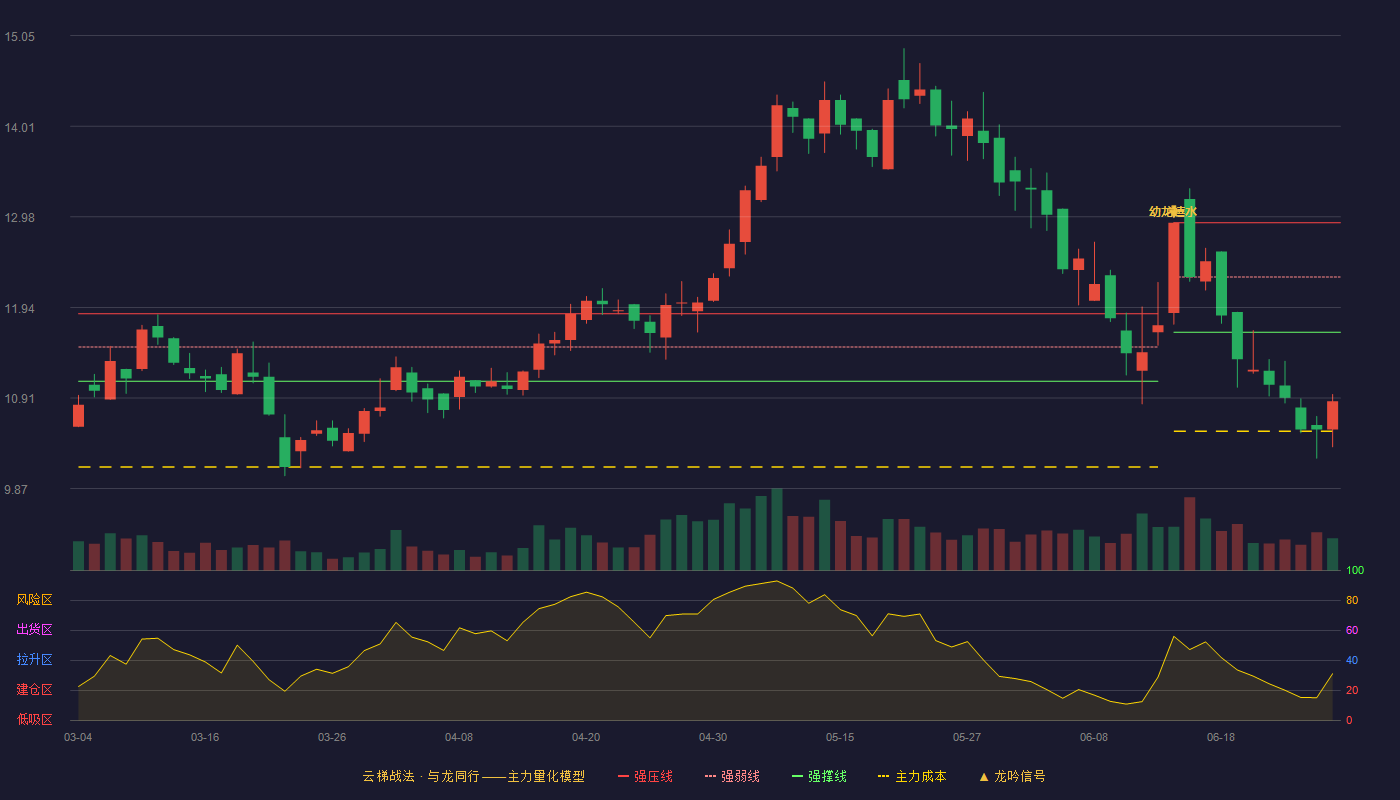1400x800 pixels.
Task: Toggle the 强压线 legend item
Action: 645,776
